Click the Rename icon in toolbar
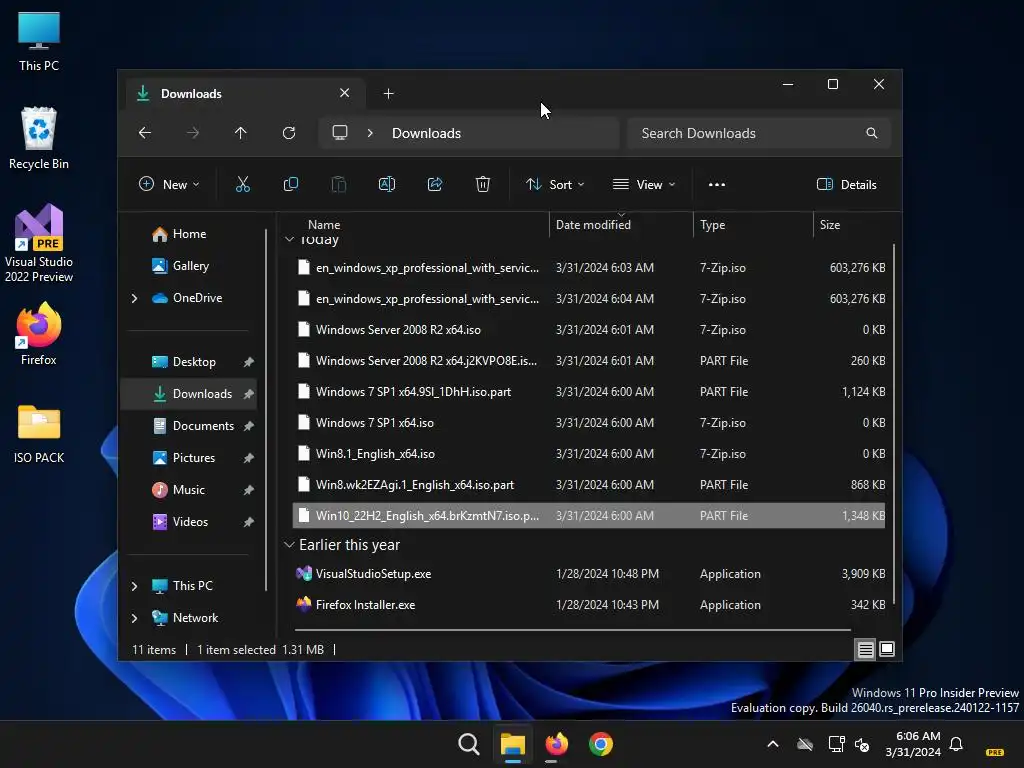This screenshot has height=768, width=1024. (x=387, y=185)
